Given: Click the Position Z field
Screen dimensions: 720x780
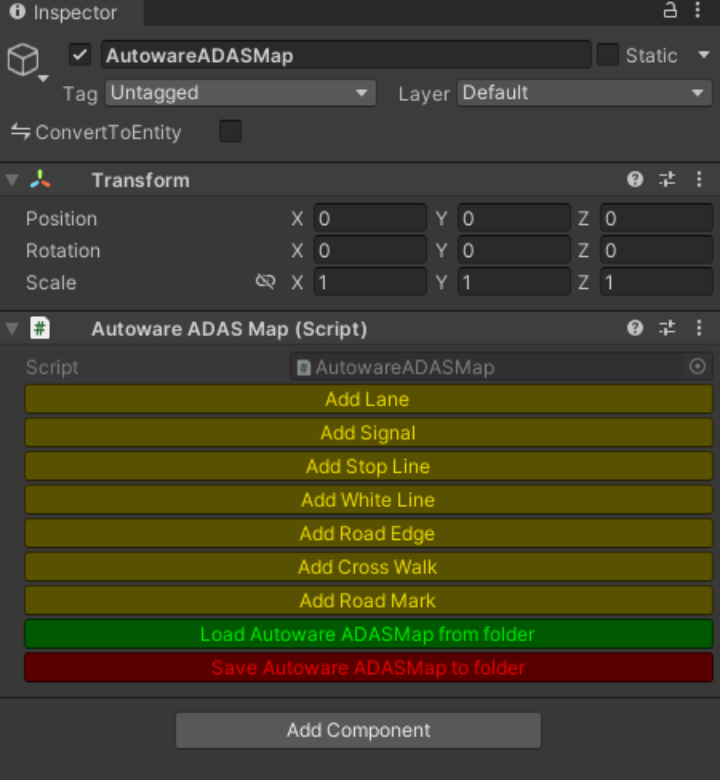Looking at the screenshot, I should [656, 218].
